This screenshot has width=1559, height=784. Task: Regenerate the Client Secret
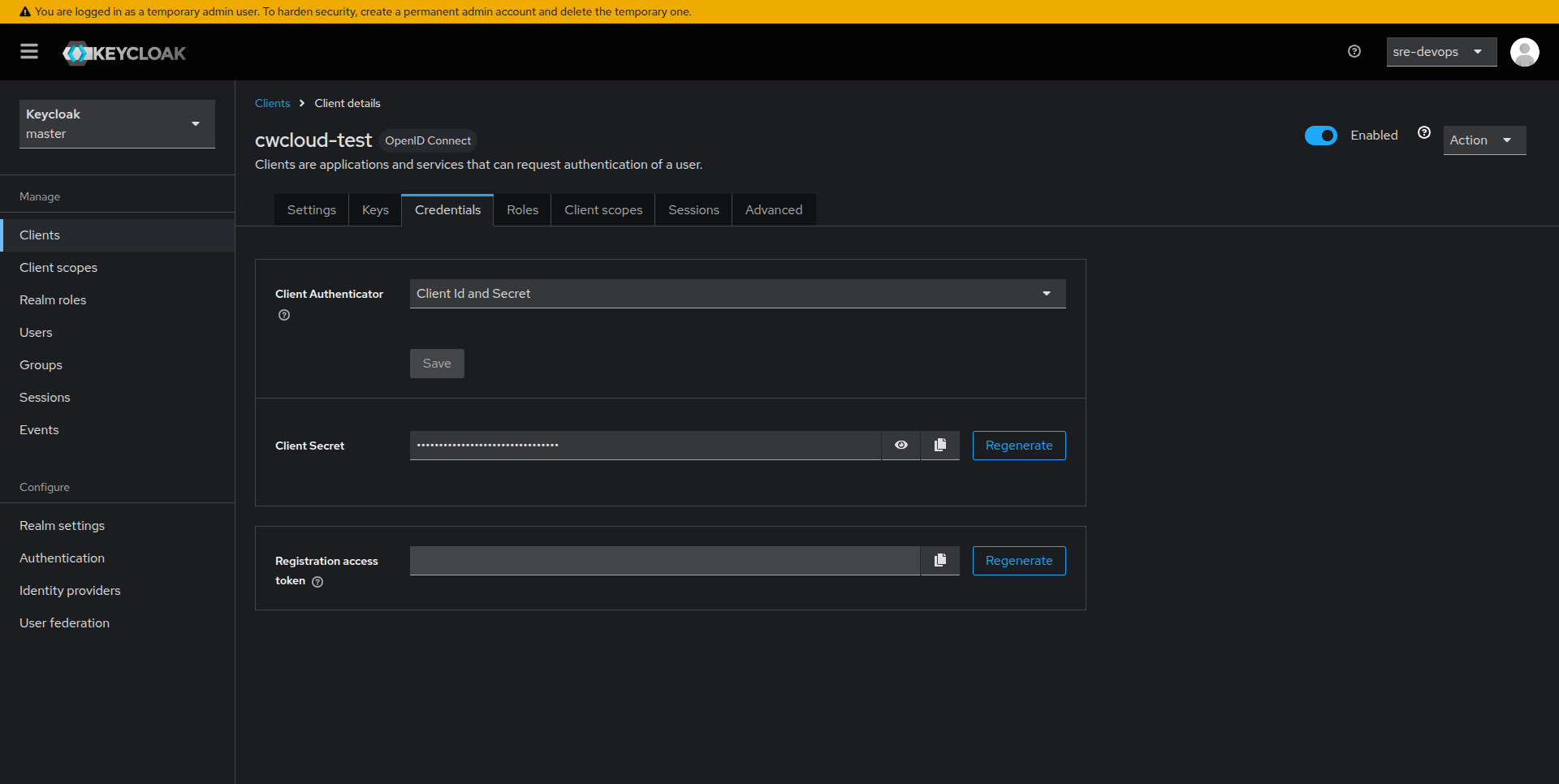tap(1019, 446)
